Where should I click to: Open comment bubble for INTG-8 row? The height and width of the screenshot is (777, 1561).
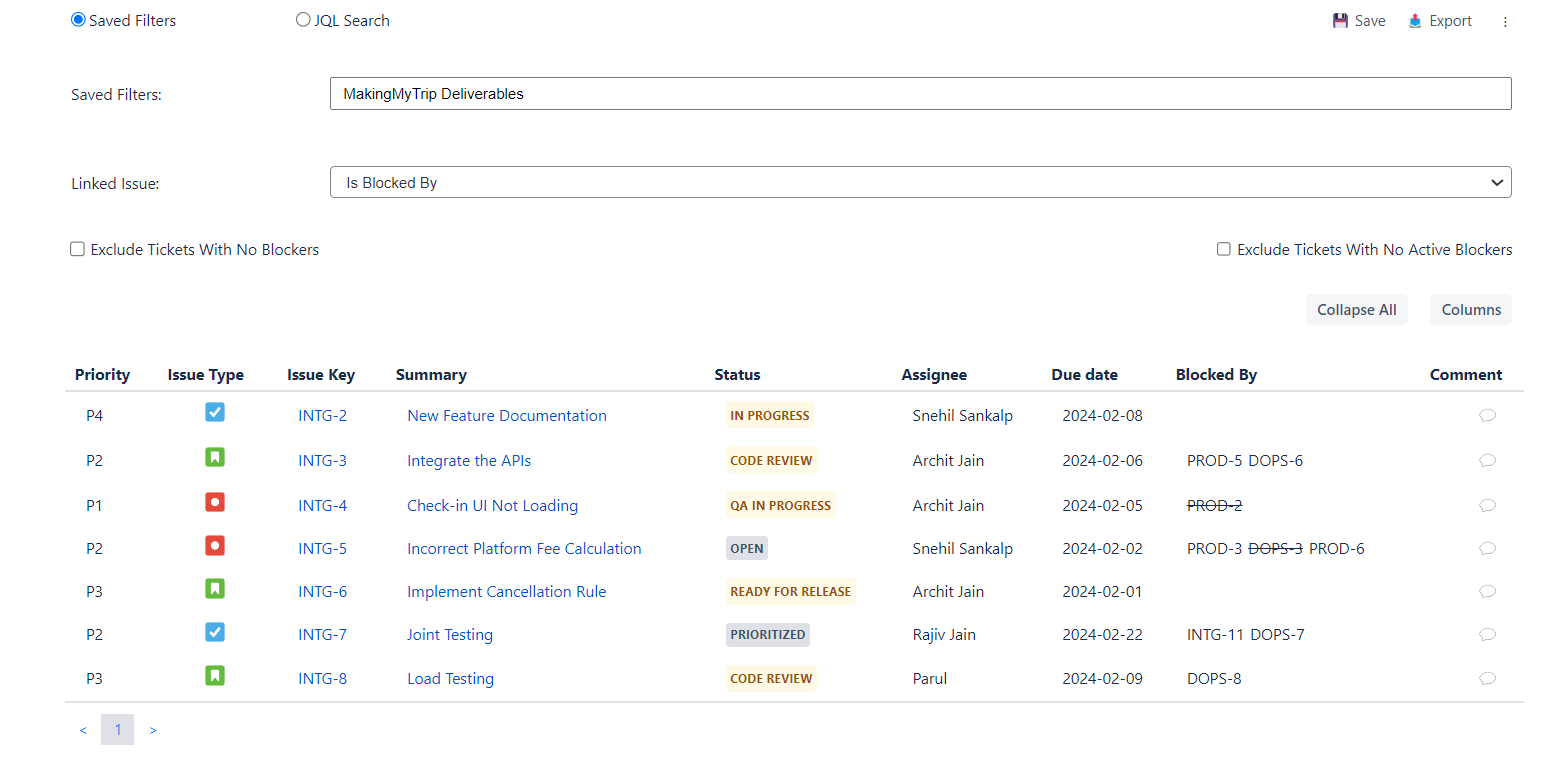coord(1487,679)
